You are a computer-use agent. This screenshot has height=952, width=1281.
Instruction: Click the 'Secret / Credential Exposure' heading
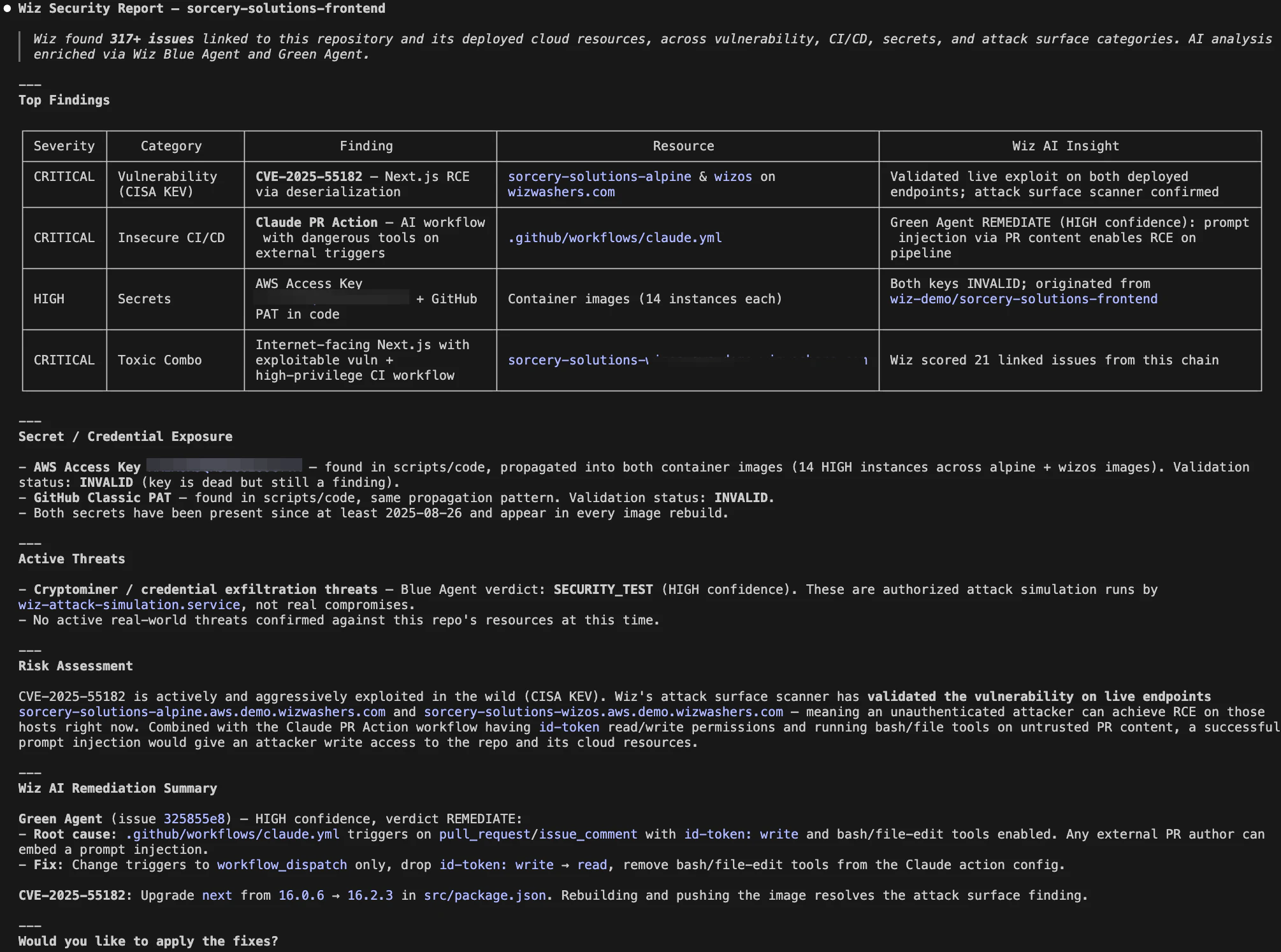(x=126, y=436)
